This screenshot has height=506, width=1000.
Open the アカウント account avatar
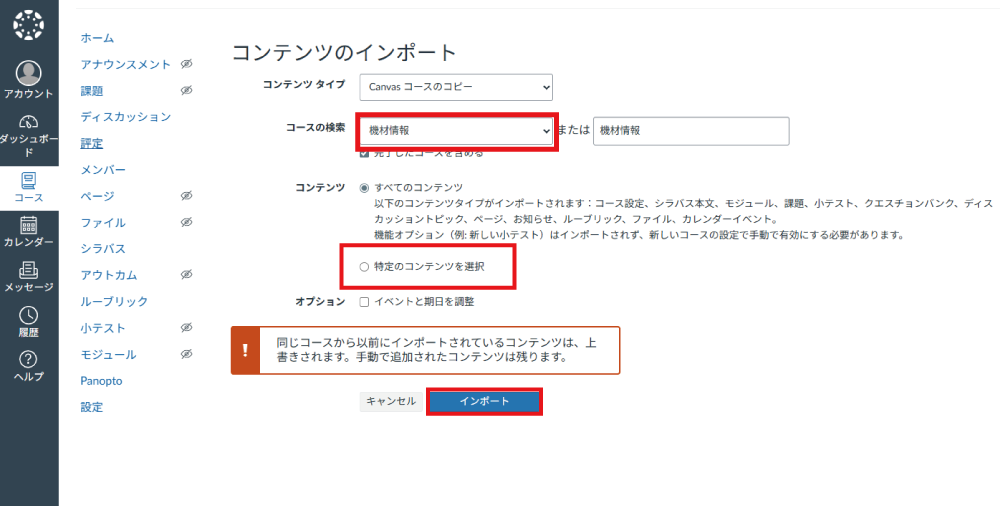tap(29, 74)
